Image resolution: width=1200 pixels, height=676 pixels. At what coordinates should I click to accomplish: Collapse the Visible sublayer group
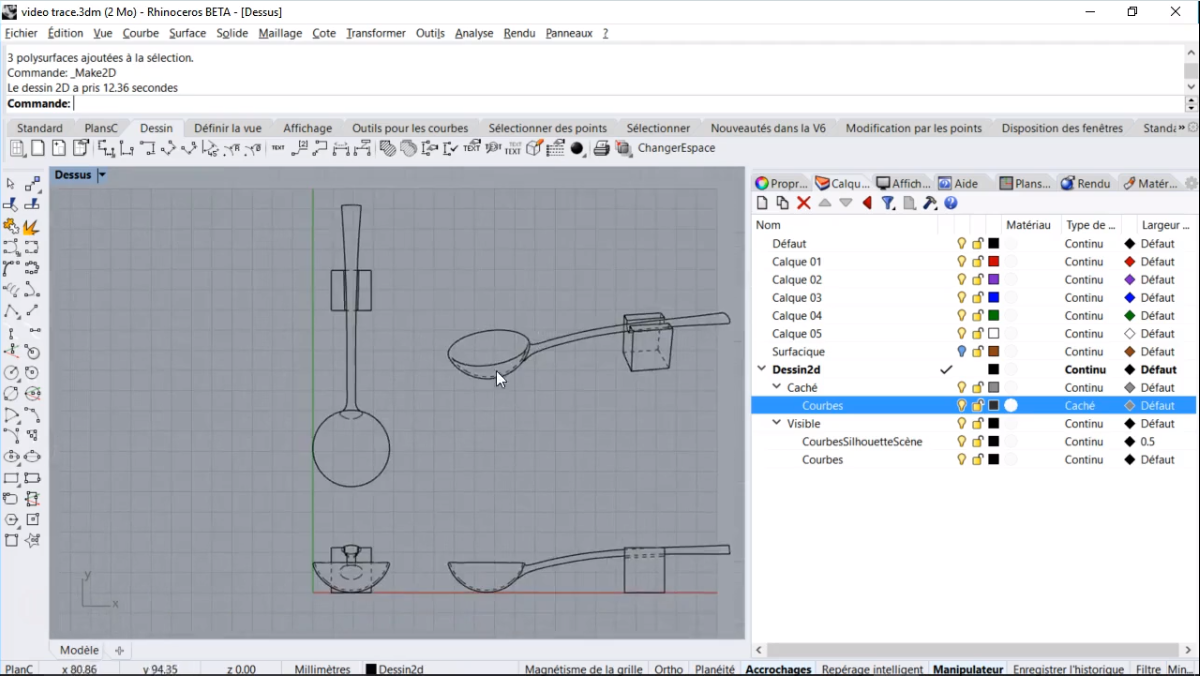click(777, 424)
